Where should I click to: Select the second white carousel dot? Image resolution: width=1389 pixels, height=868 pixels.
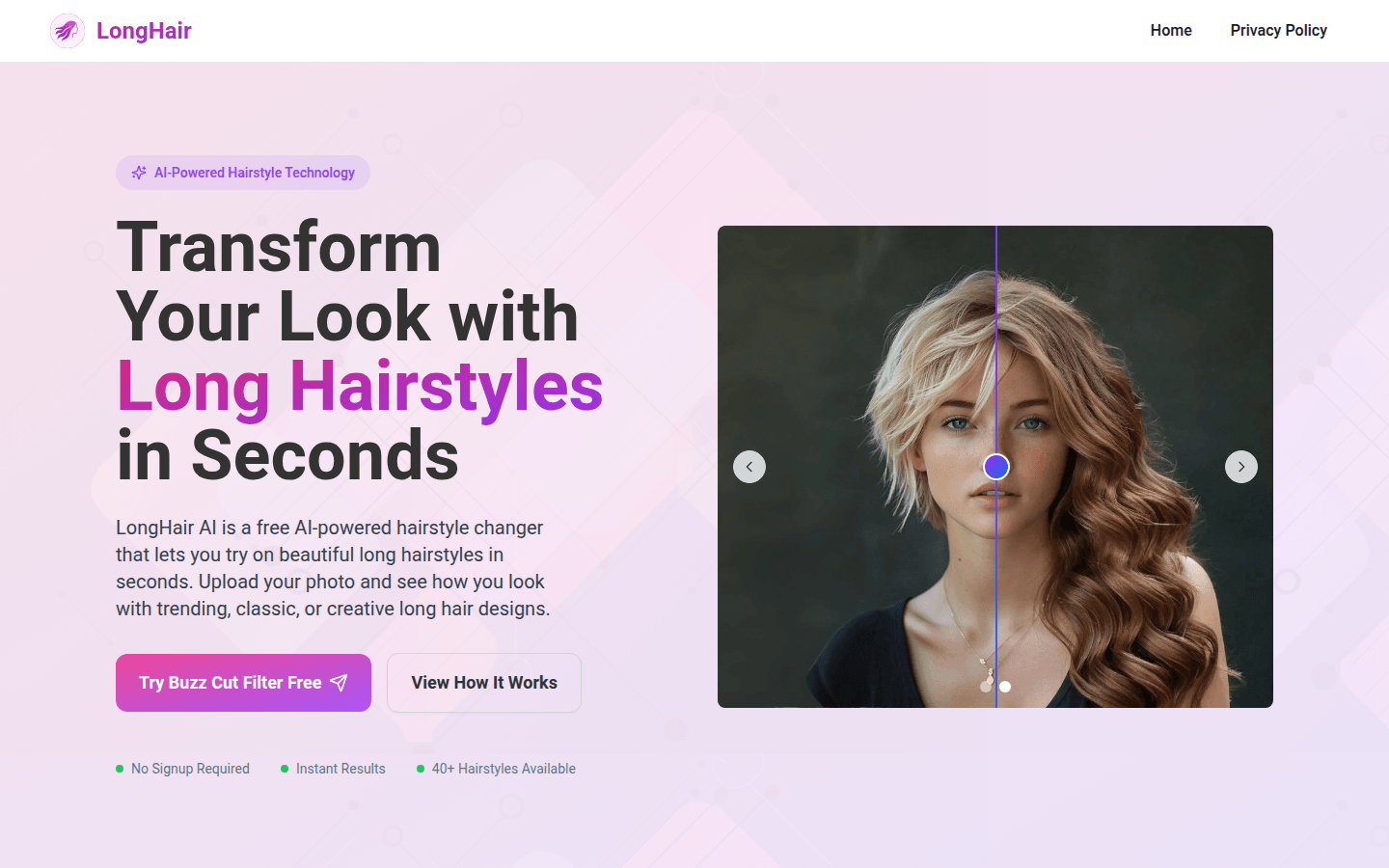pos(1005,687)
